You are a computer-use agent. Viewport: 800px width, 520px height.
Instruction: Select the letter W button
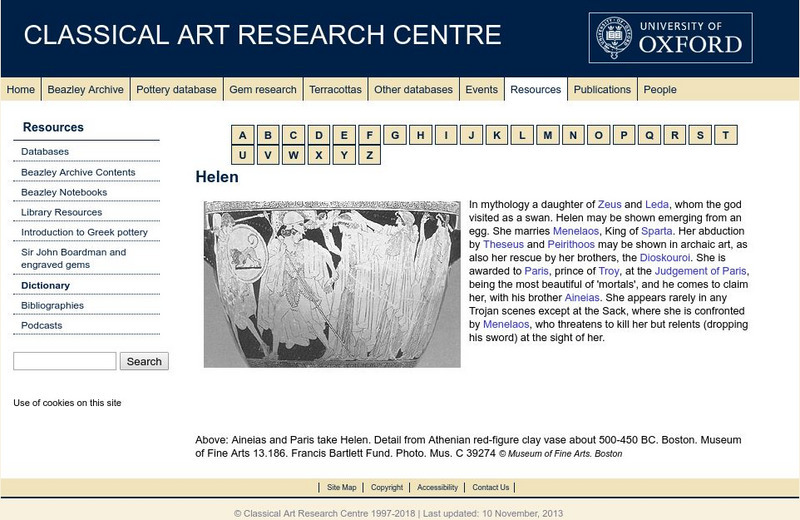point(293,155)
